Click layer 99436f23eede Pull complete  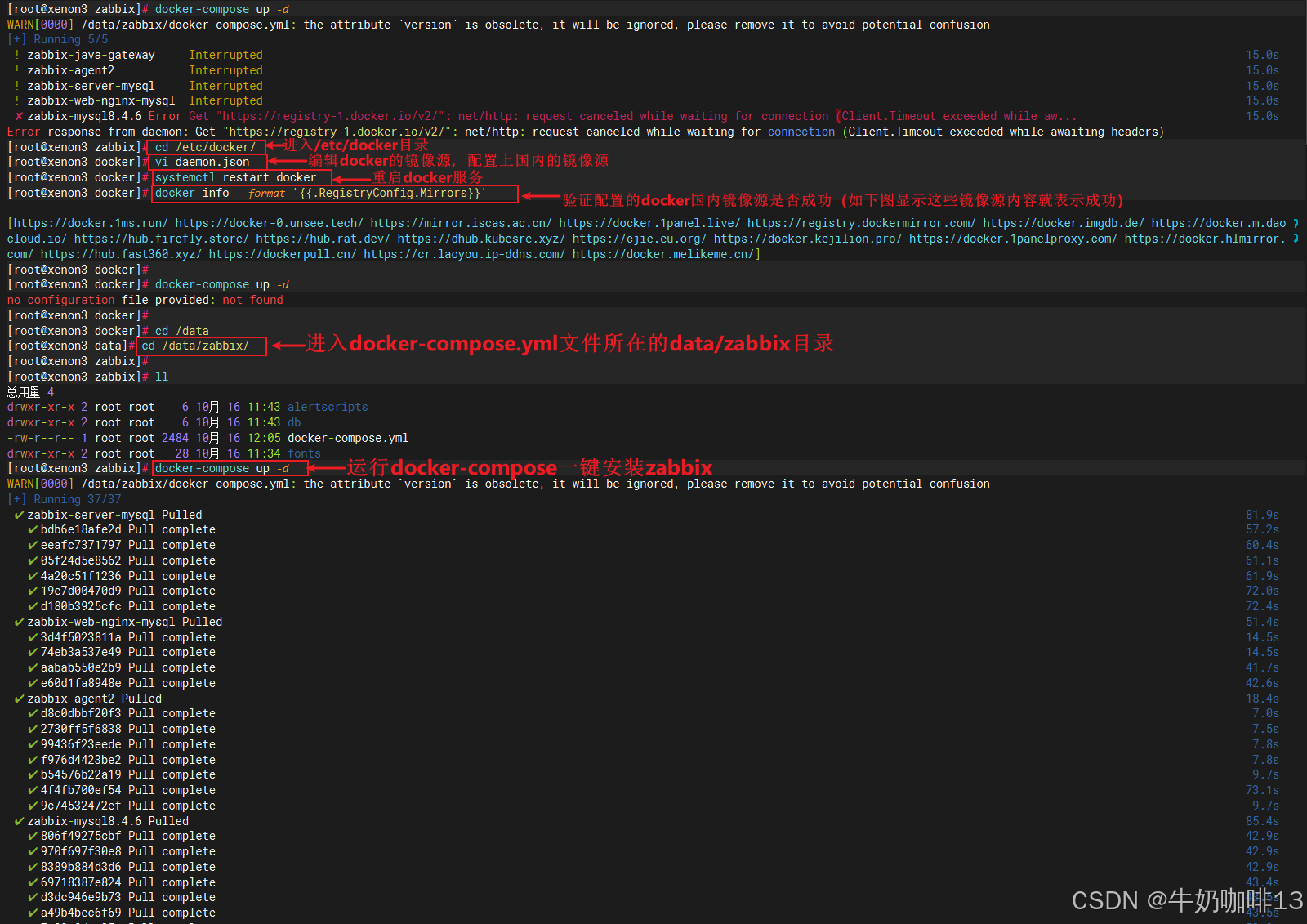click(122, 744)
